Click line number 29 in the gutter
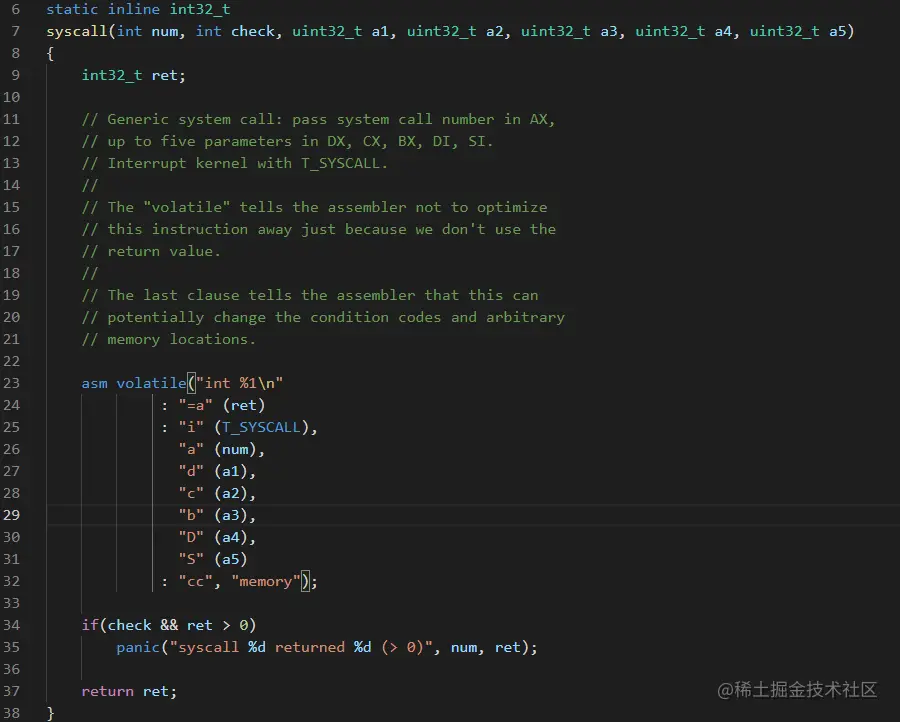 tap(11, 515)
